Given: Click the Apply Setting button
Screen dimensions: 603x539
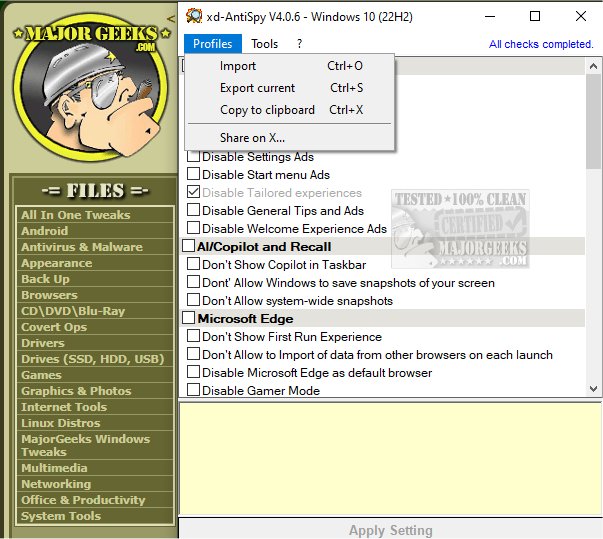Looking at the screenshot, I should [391, 530].
